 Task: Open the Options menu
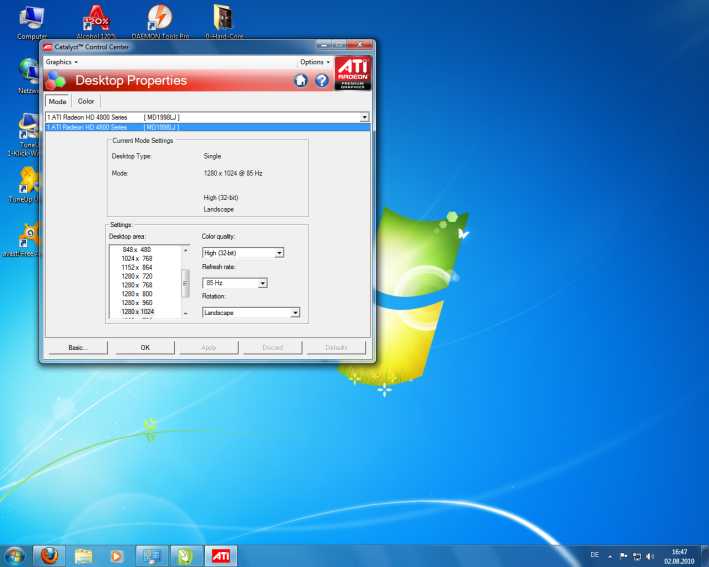click(x=315, y=62)
